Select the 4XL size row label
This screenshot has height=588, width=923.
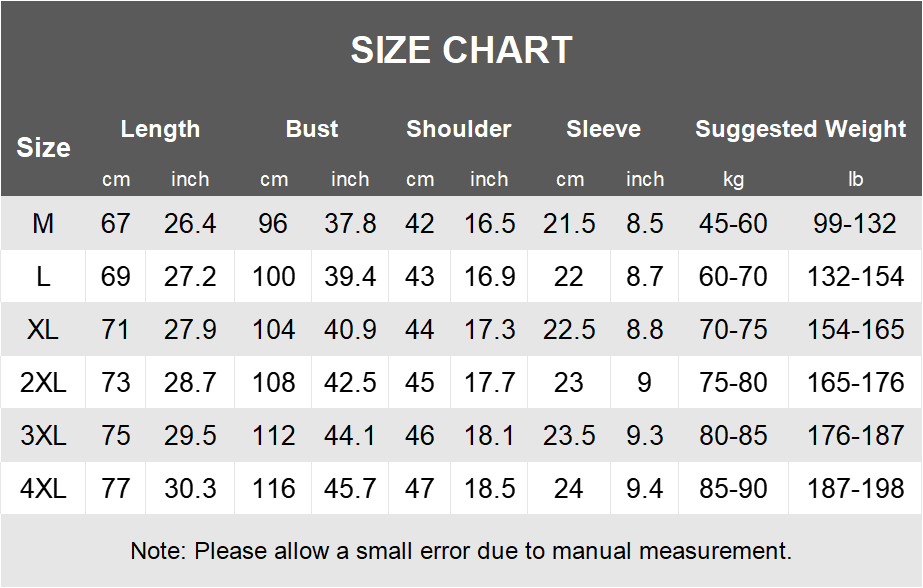[x=43, y=489]
